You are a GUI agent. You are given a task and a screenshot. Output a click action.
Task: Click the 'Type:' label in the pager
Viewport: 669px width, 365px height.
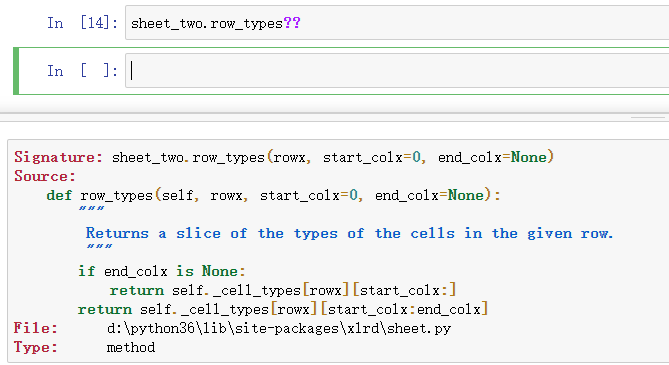36,347
